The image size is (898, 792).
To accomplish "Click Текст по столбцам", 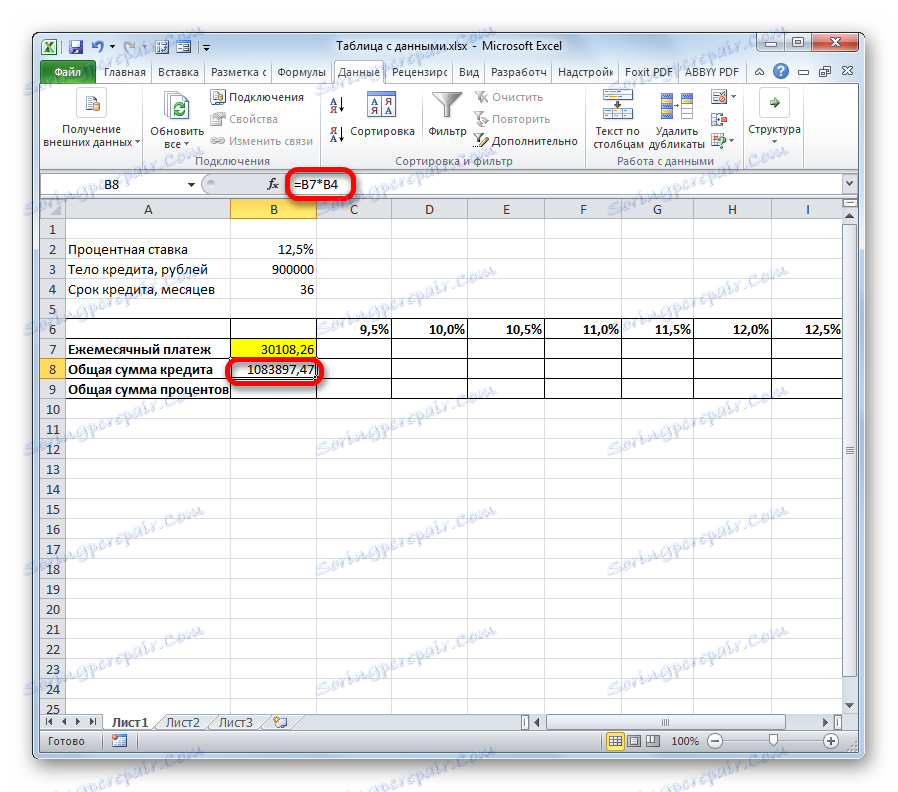I will point(618,119).
